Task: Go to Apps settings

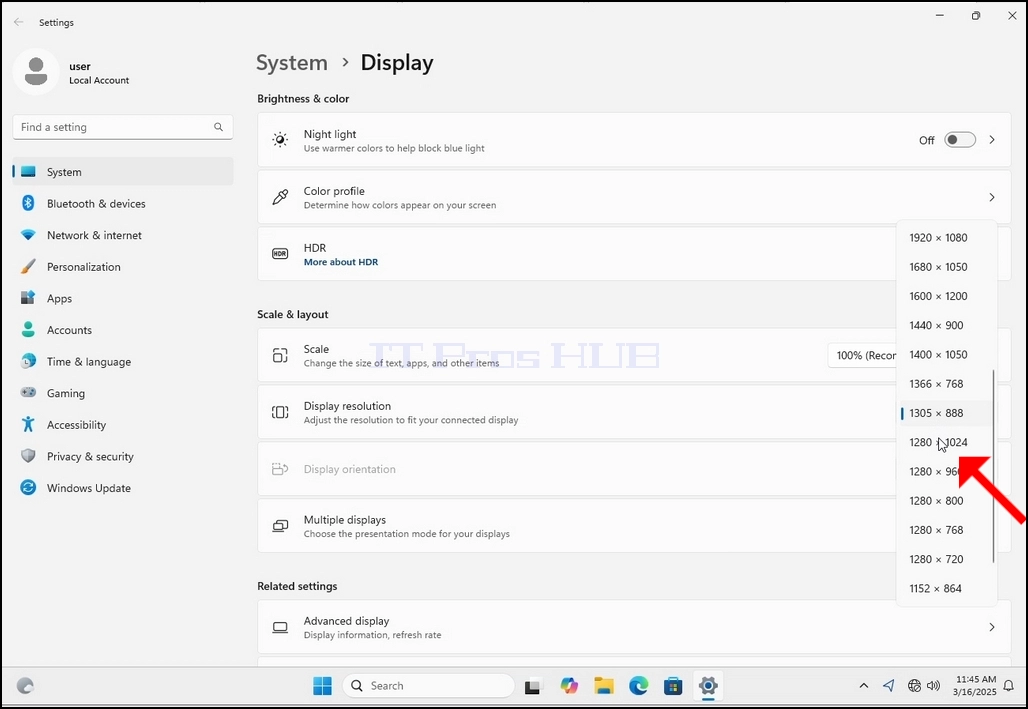Action: coord(123,298)
